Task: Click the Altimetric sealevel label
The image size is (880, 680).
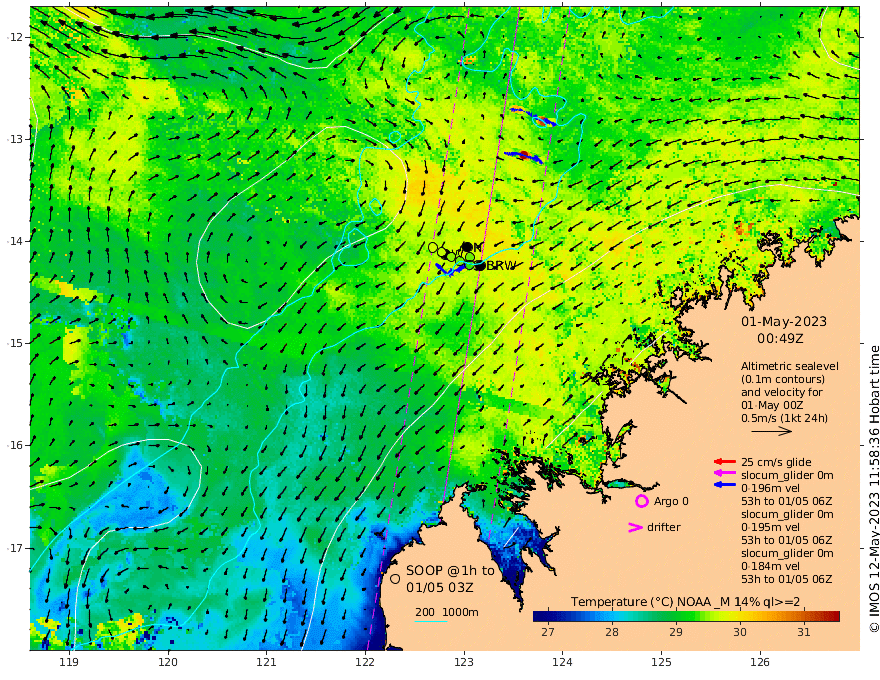Action: coord(790,366)
